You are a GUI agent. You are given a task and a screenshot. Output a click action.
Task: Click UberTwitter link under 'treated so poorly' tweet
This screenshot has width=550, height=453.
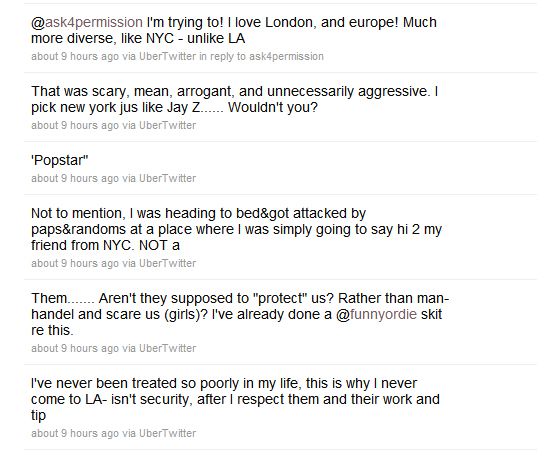pos(168,433)
